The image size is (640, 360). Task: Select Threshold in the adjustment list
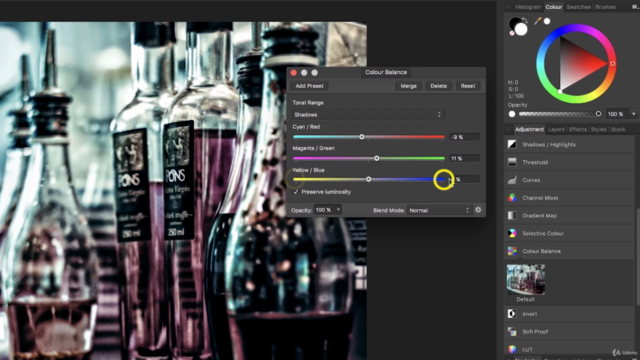point(569,162)
